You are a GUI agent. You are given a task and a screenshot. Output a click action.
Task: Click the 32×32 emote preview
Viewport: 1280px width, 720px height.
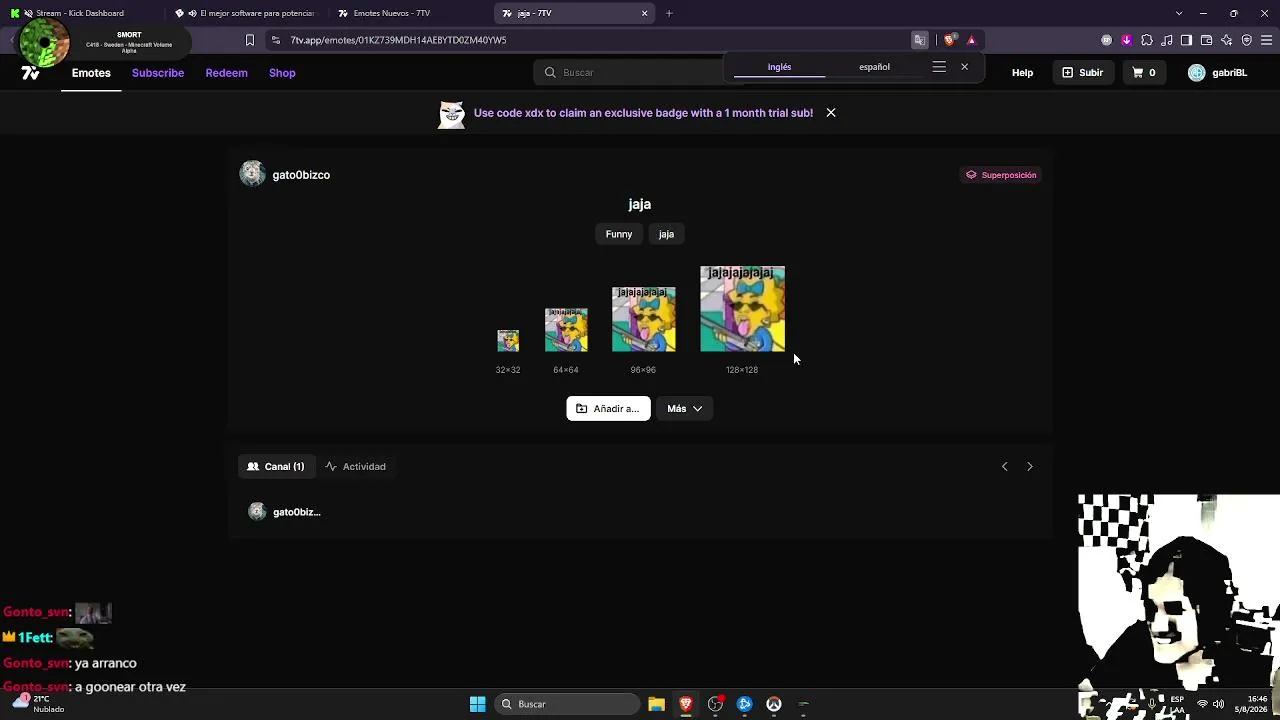tap(508, 341)
